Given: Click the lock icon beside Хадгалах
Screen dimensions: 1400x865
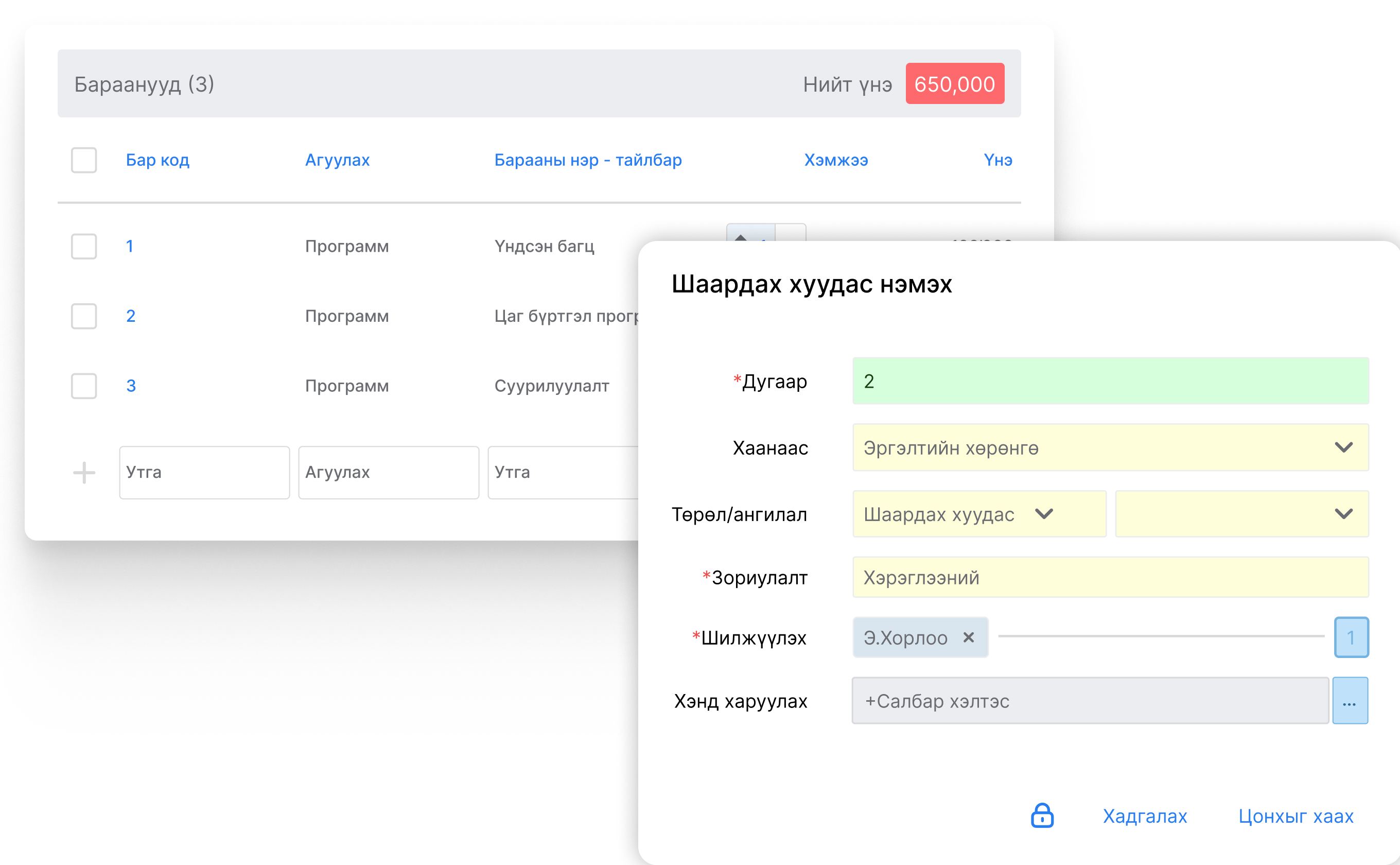Looking at the screenshot, I should pos(1042,815).
